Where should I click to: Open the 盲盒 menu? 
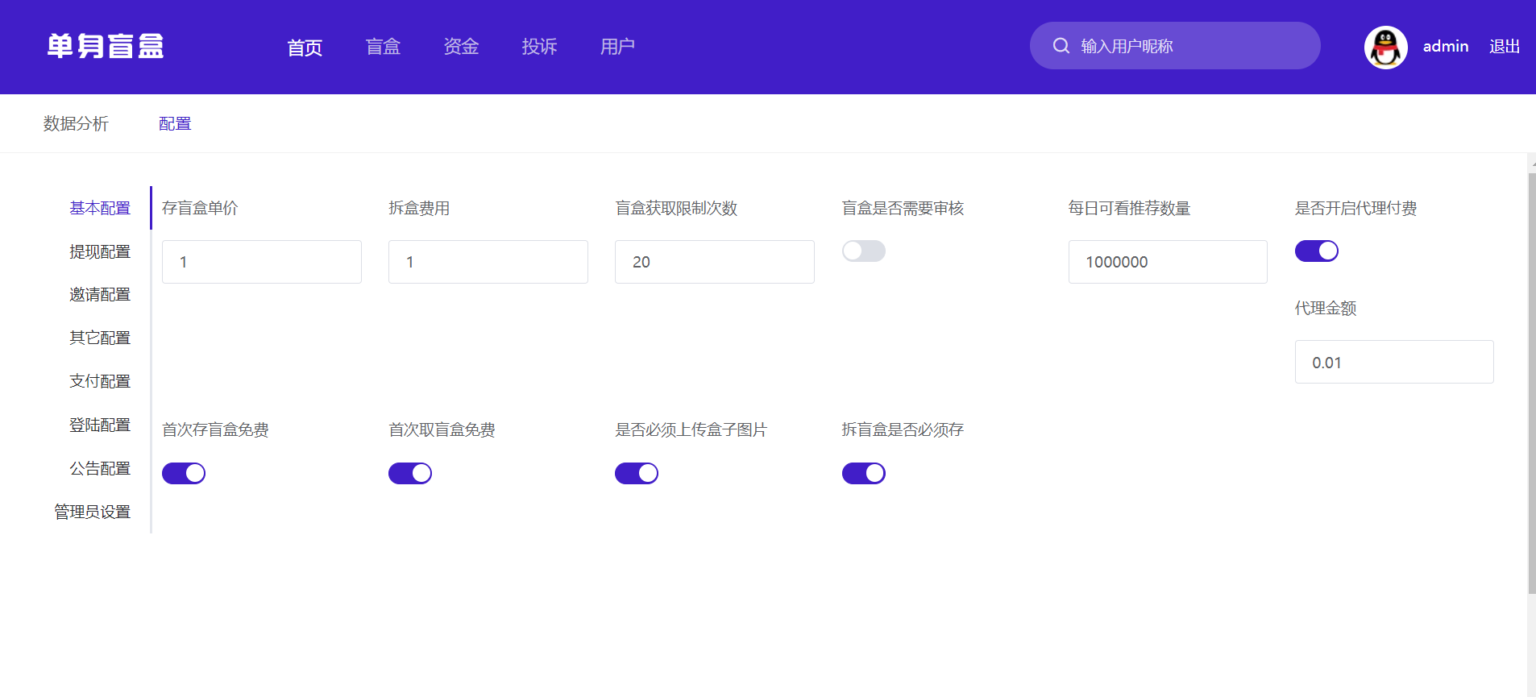pyautogui.click(x=383, y=46)
